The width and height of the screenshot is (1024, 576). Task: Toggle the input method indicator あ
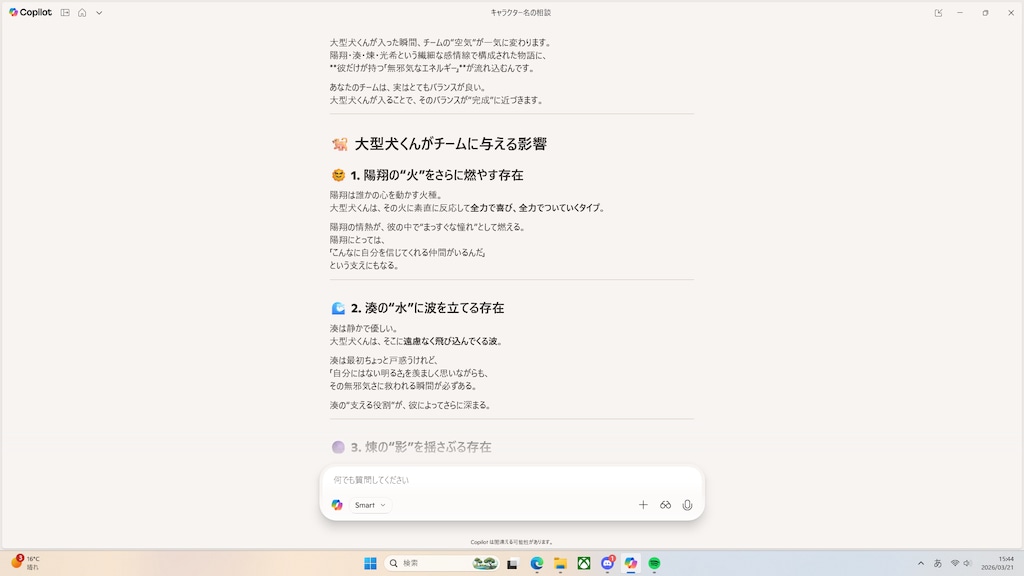click(x=938, y=563)
